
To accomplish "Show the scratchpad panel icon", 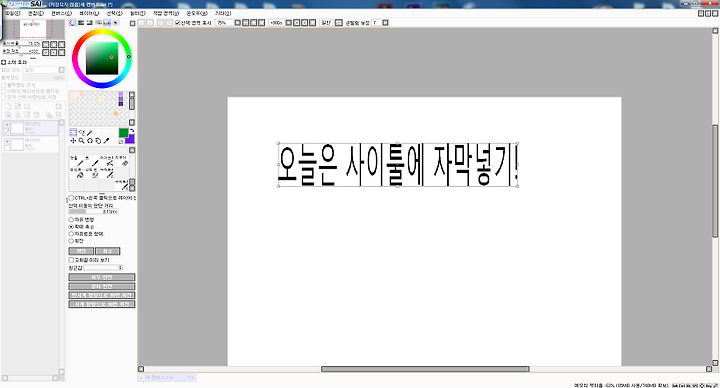I will click(116, 22).
